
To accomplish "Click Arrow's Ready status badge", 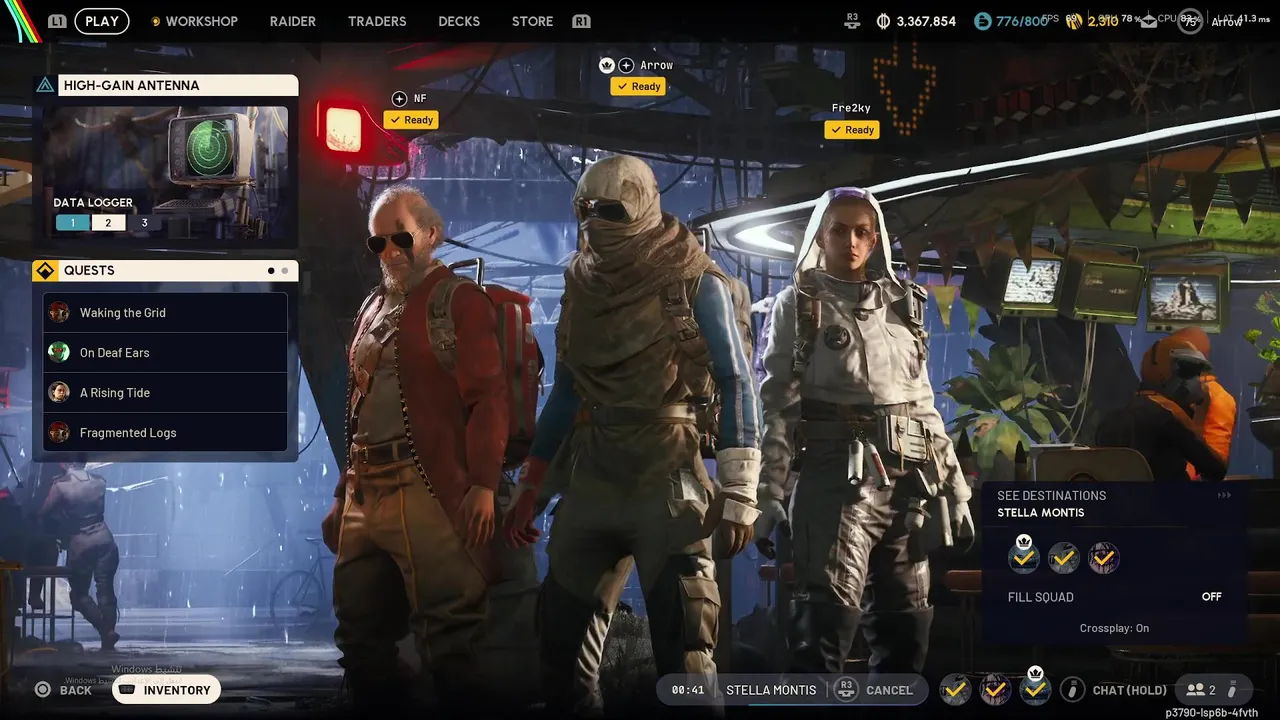I will click(638, 87).
